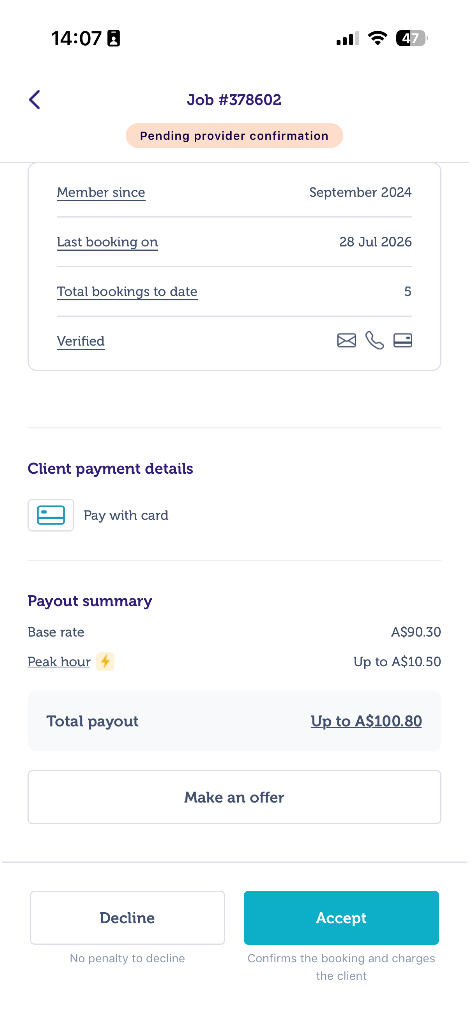Go back using the left chevron
Screen dimensions: 470x1024
(35, 99)
